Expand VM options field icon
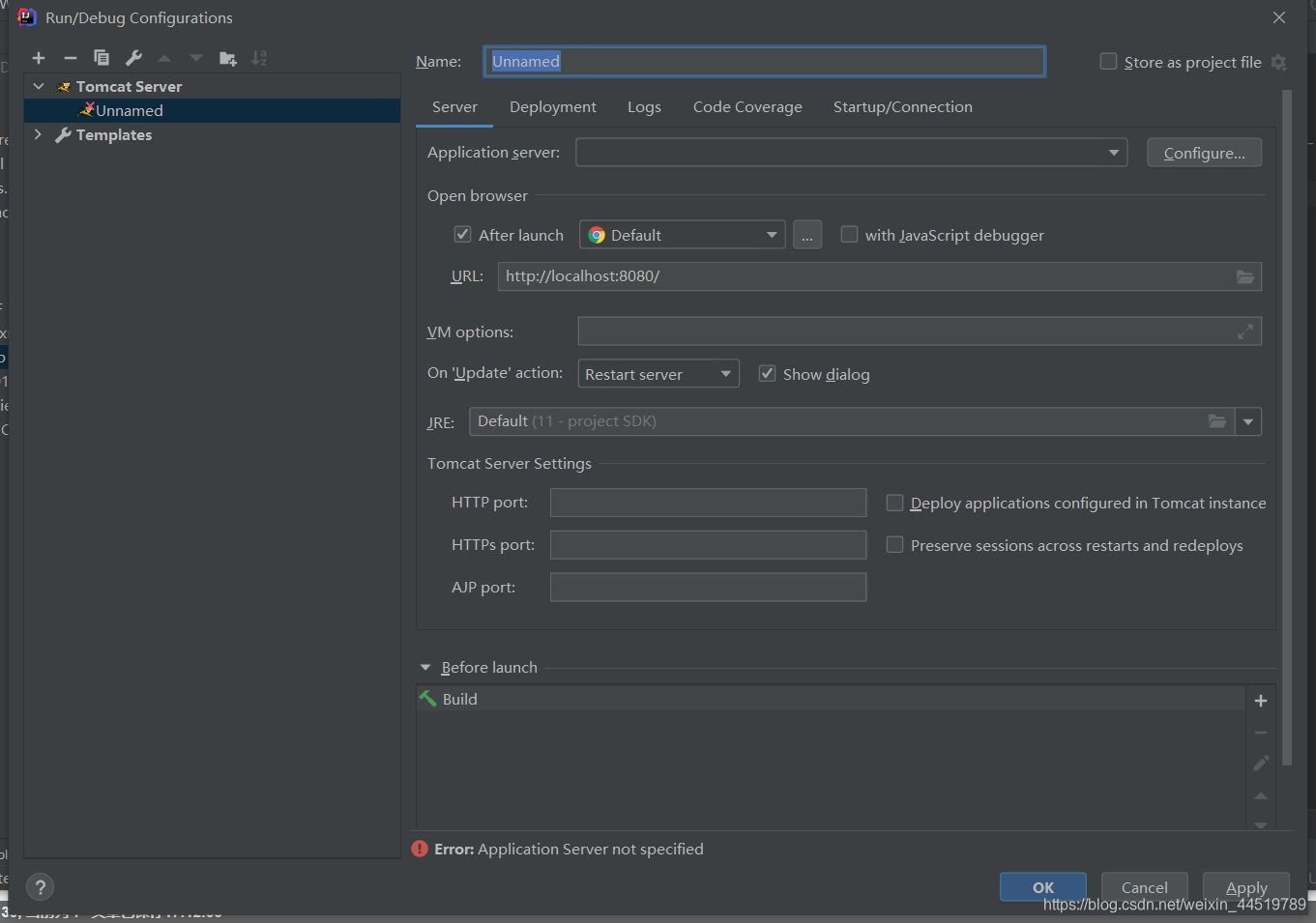Image resolution: width=1316 pixels, height=923 pixels. pyautogui.click(x=1245, y=332)
